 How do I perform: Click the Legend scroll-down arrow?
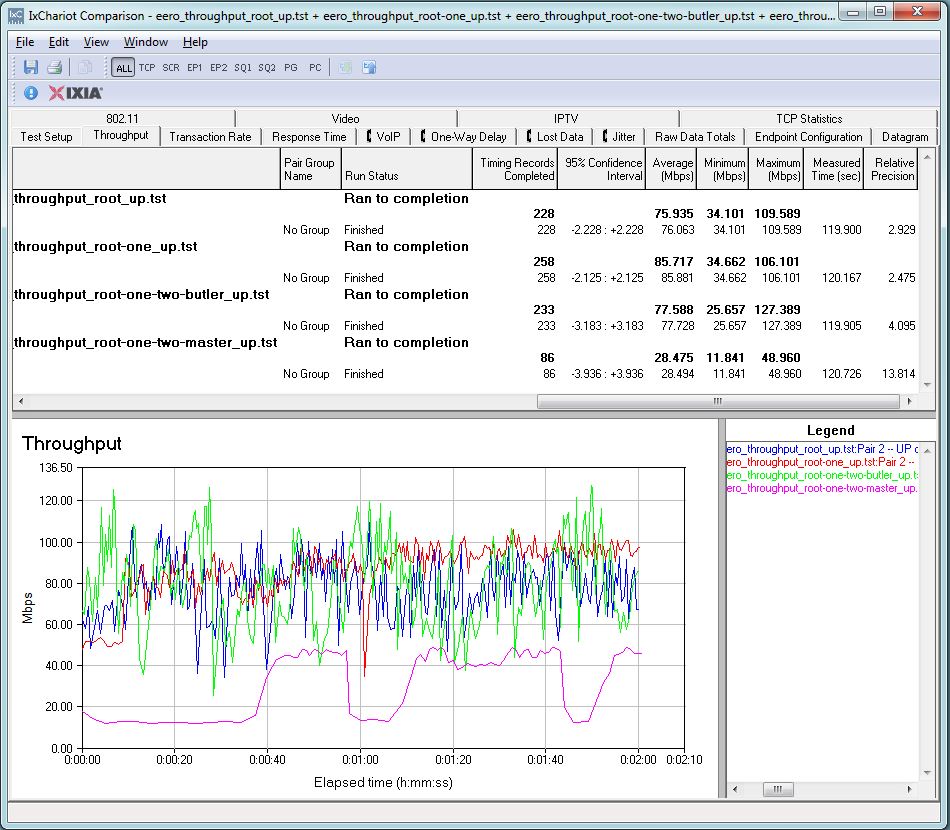(927, 772)
